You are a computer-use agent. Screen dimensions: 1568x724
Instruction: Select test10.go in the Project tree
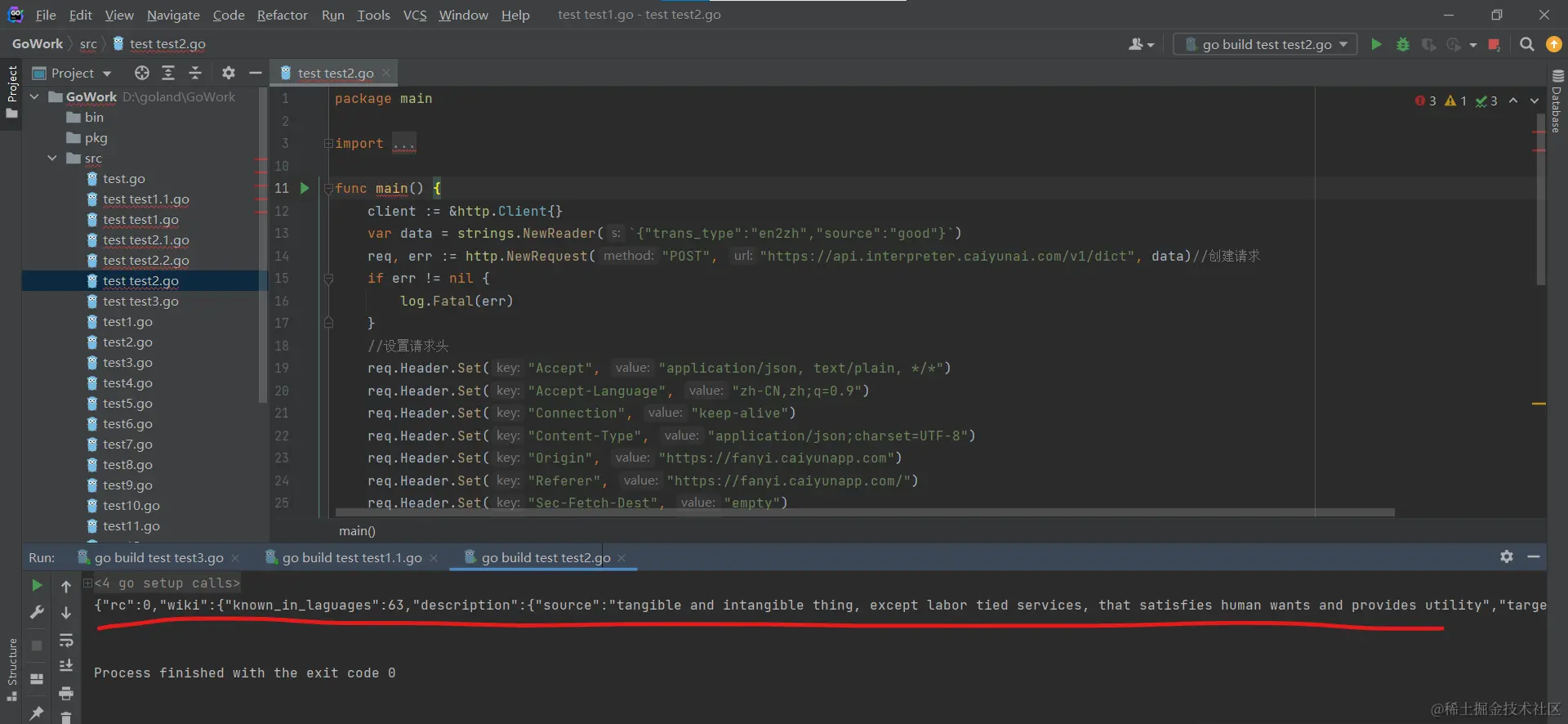[x=131, y=505]
